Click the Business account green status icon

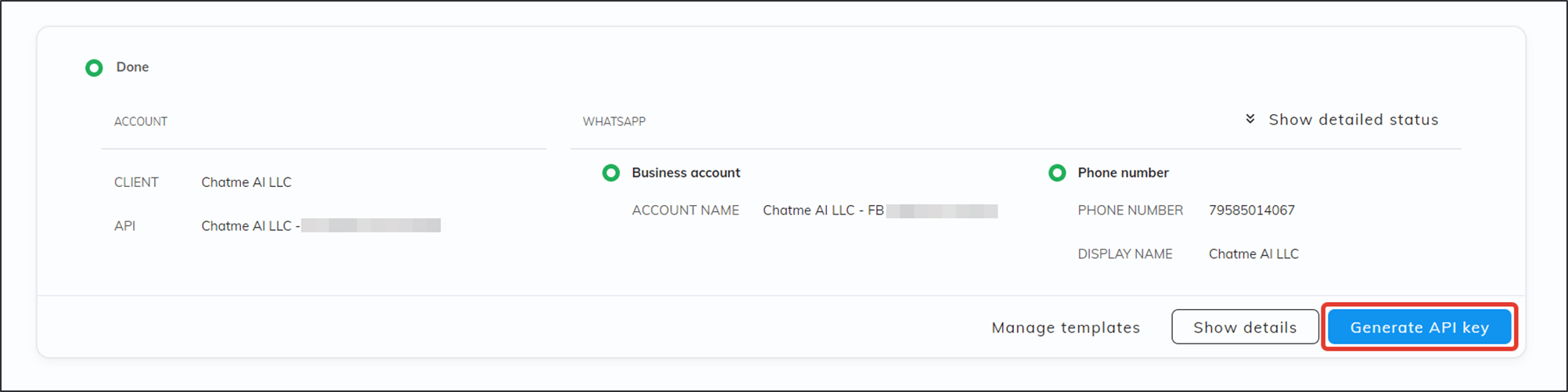coord(611,173)
